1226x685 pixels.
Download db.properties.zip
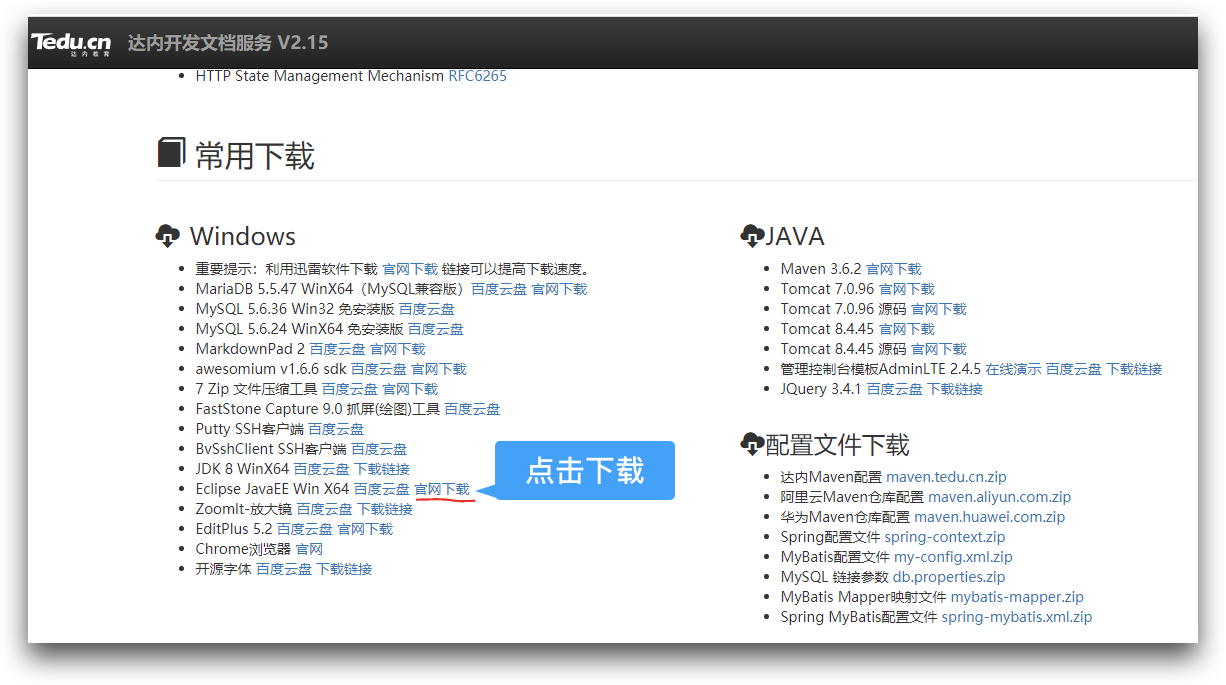click(949, 577)
